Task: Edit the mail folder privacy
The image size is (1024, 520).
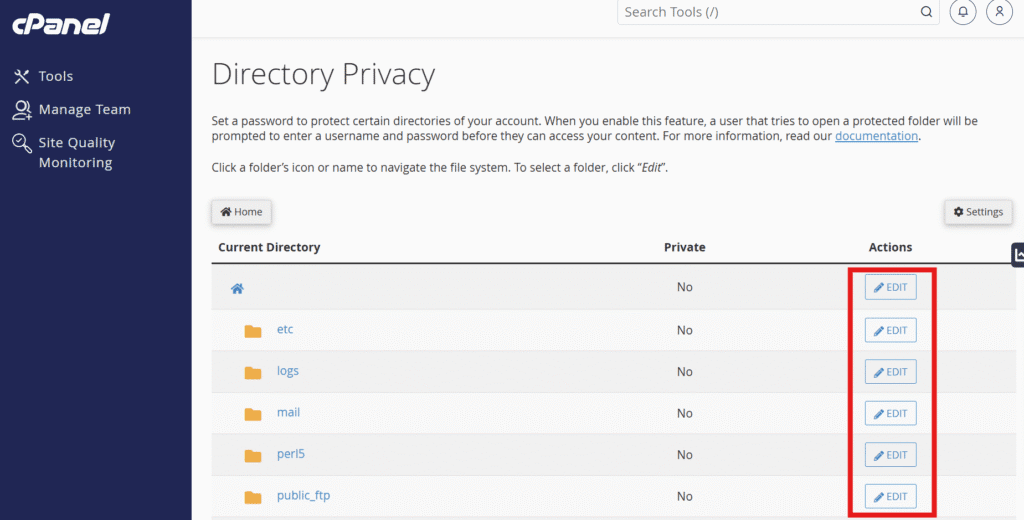Action: point(891,414)
